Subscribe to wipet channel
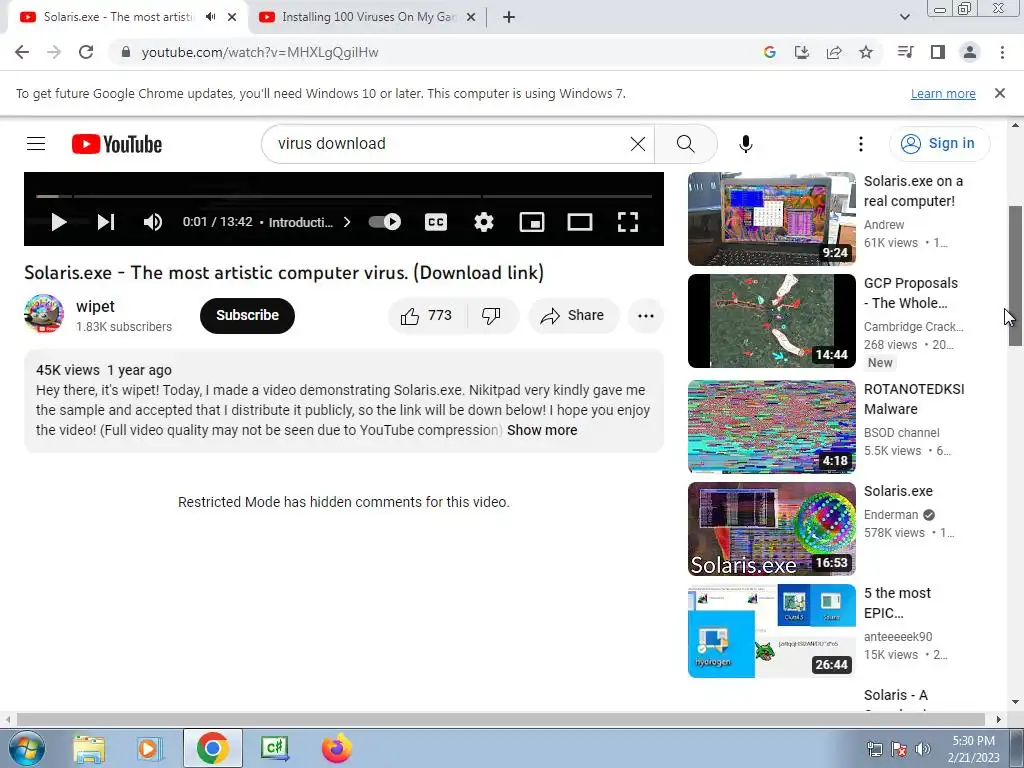1024x768 pixels. pyautogui.click(x=248, y=315)
